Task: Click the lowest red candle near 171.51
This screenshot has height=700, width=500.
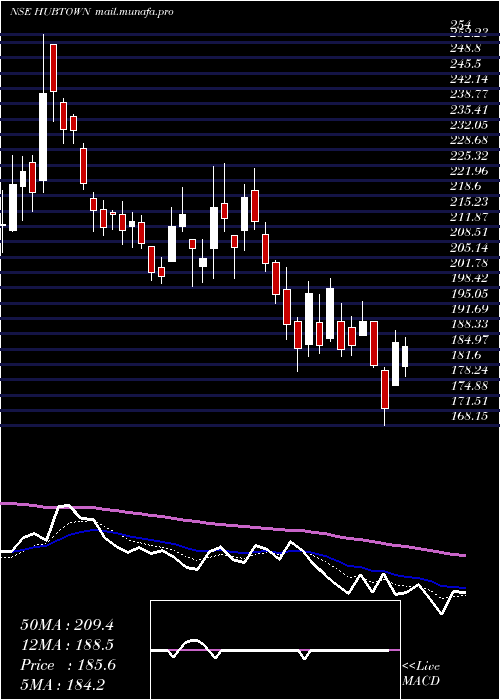Action: click(x=385, y=389)
